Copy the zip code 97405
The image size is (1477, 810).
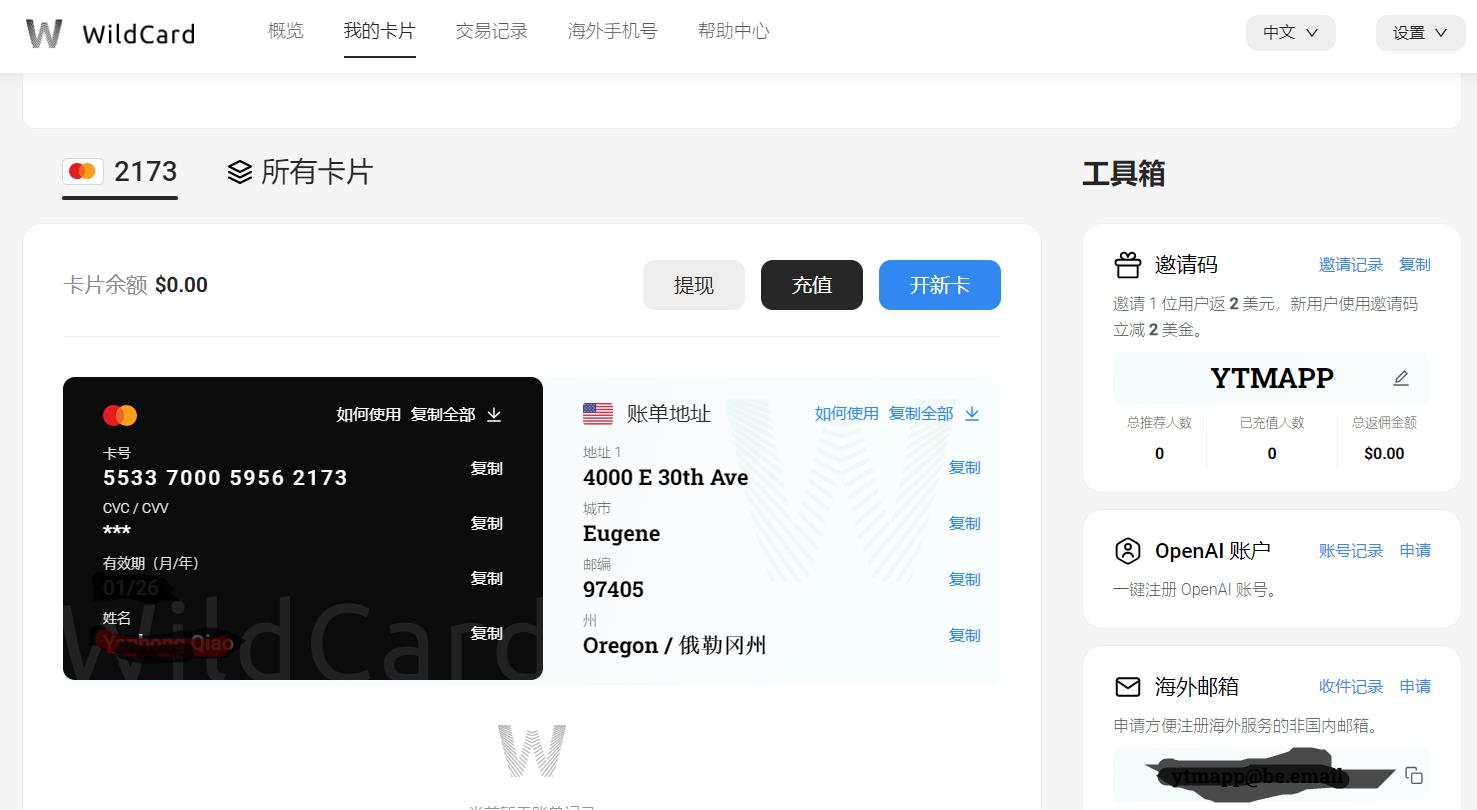(x=964, y=580)
